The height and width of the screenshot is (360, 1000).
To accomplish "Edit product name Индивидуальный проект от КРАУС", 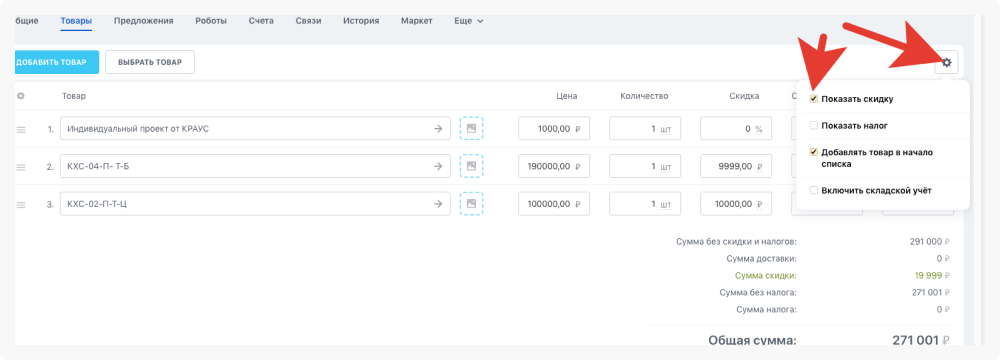I will [255, 128].
